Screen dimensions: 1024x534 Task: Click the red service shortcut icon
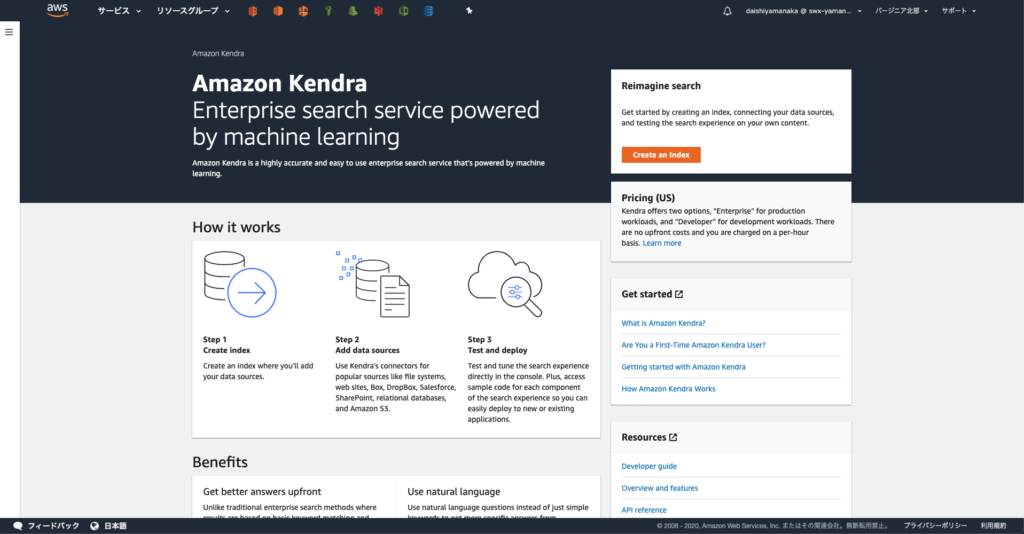(x=378, y=11)
